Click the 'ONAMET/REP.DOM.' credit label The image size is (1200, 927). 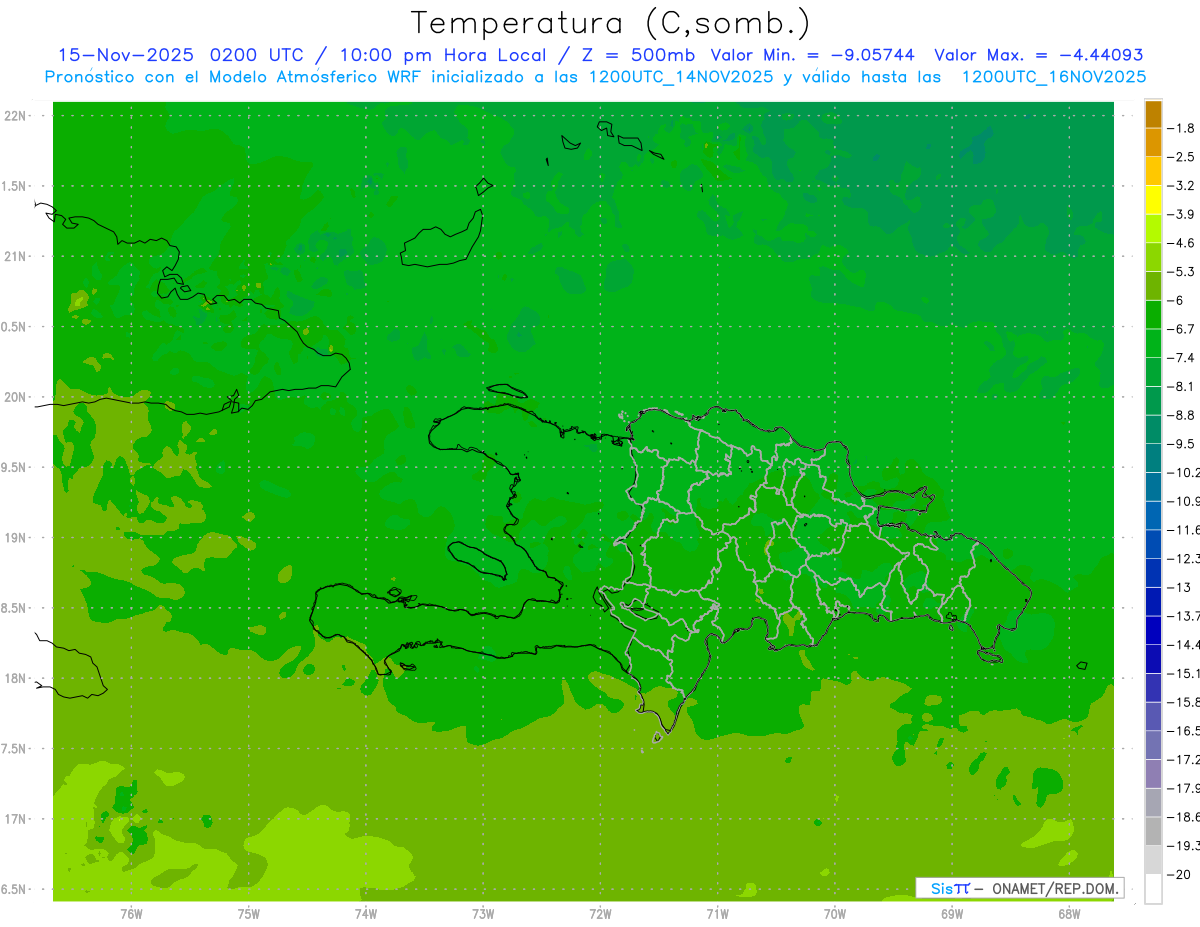pos(1057,888)
